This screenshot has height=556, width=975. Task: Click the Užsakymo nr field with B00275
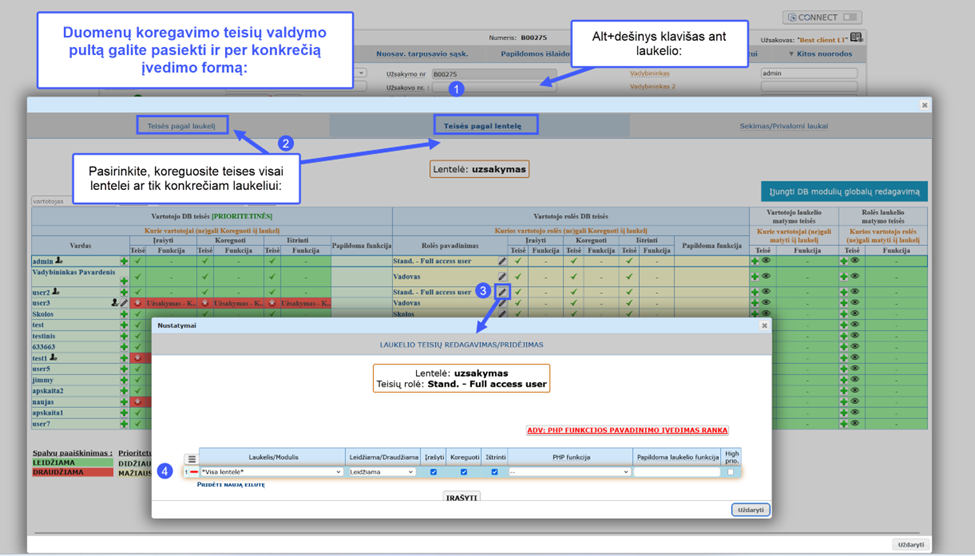tap(494, 74)
